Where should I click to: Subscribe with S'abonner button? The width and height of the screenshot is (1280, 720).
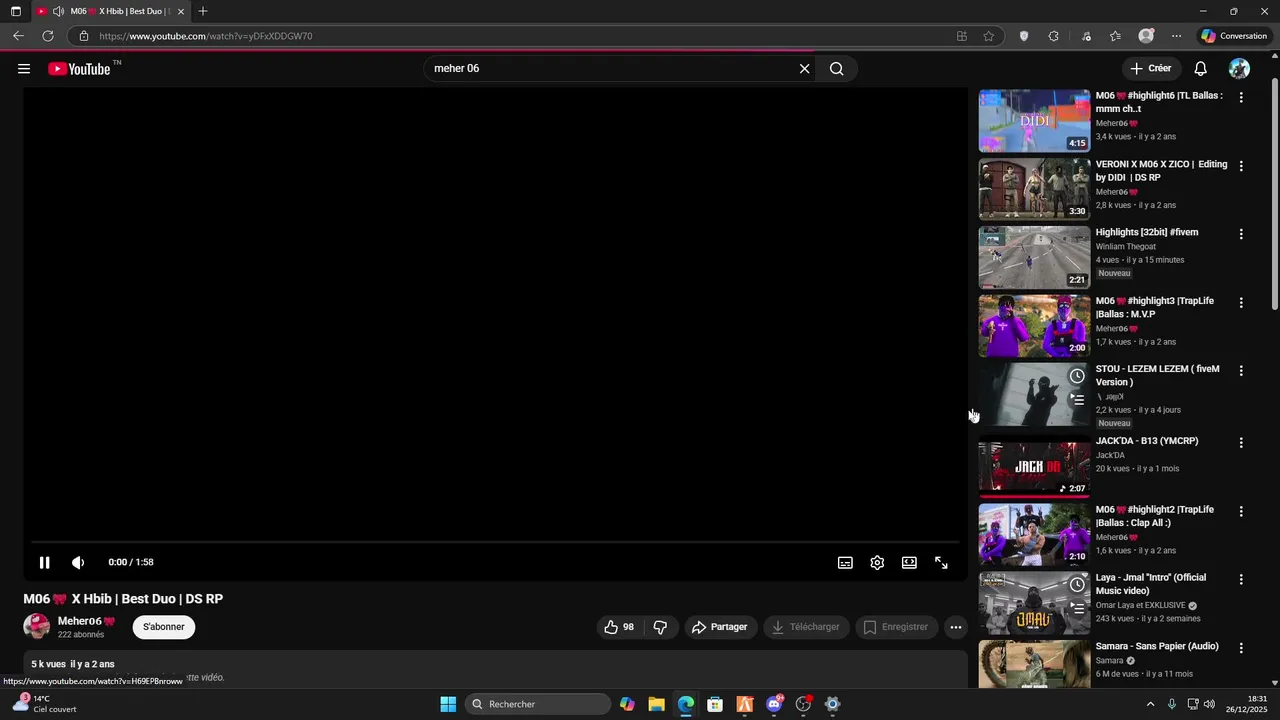pyautogui.click(x=164, y=627)
